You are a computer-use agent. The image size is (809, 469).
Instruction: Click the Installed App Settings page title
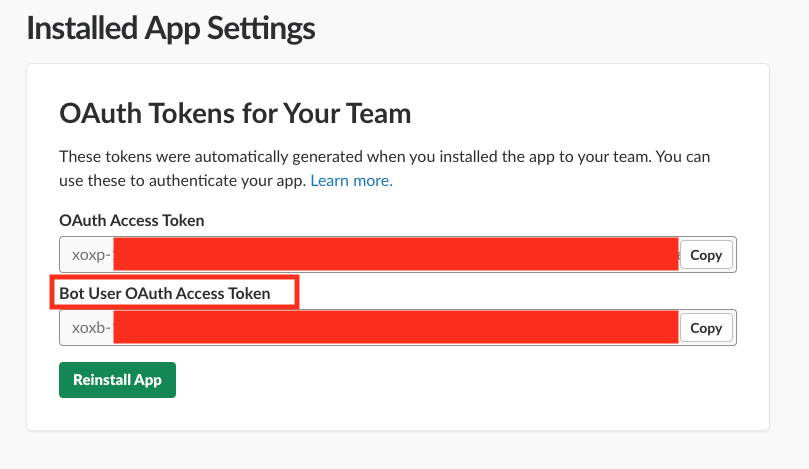pyautogui.click(x=171, y=28)
